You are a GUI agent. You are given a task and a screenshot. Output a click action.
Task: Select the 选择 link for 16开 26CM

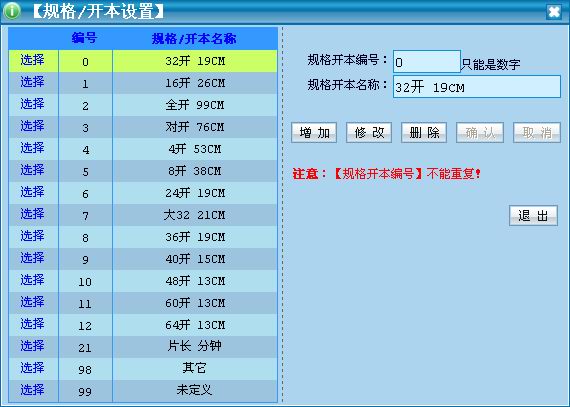pyautogui.click(x=32, y=82)
